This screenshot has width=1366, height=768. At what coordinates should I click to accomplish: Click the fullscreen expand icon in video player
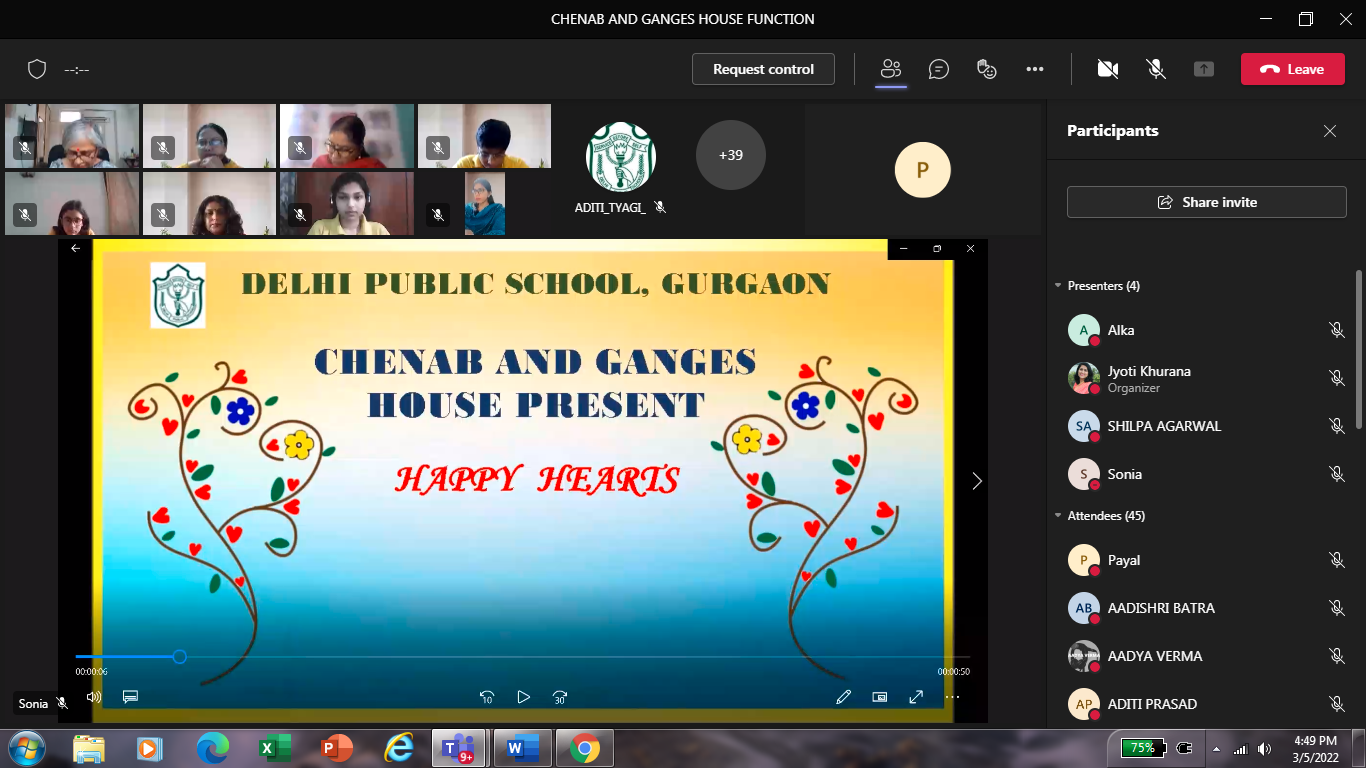pos(916,697)
